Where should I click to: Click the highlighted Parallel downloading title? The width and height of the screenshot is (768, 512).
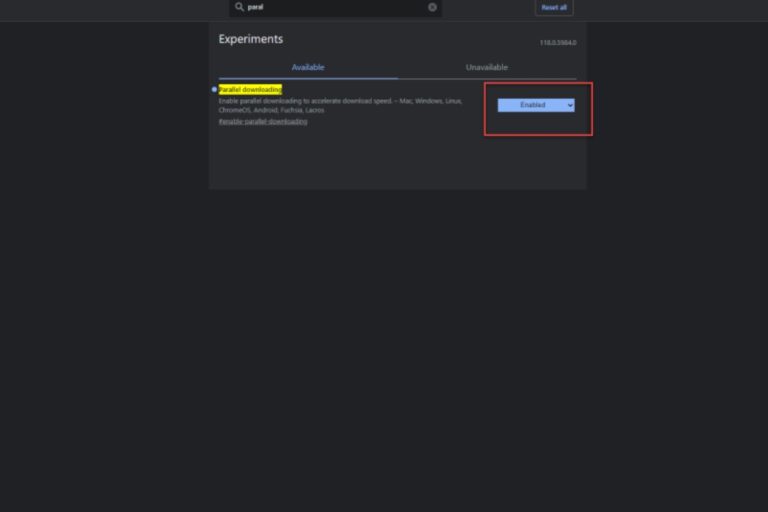click(x=250, y=90)
